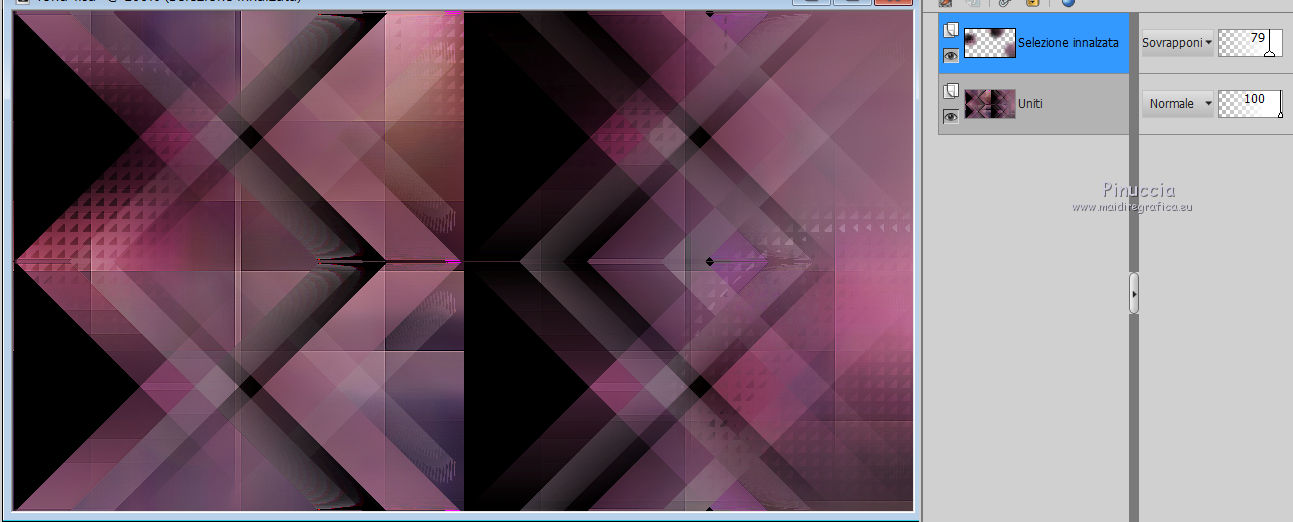1293x522 pixels.
Task: Select the Selezione innalzata layer thumbnail
Action: (x=990, y=43)
